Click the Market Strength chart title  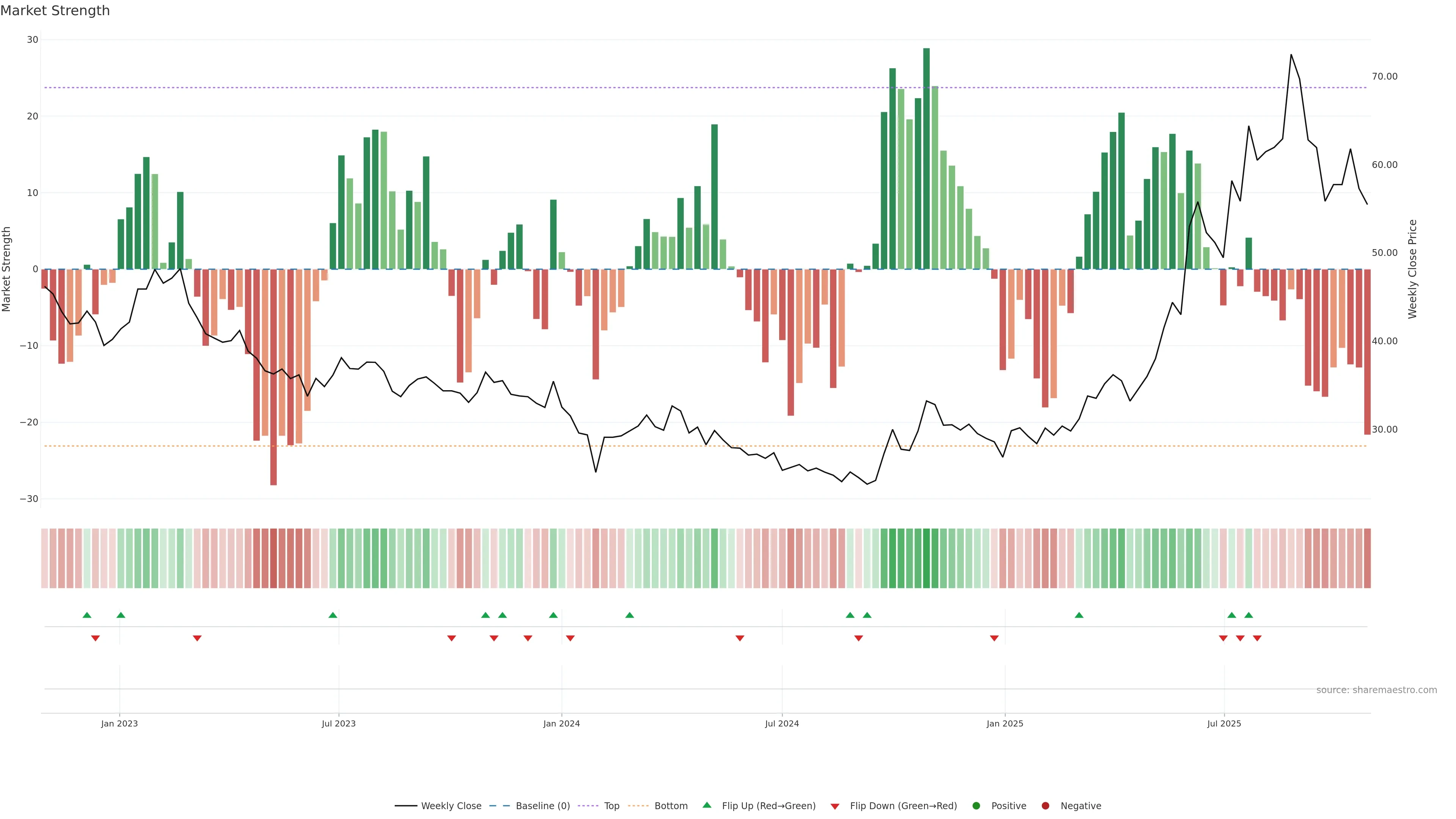click(55, 11)
